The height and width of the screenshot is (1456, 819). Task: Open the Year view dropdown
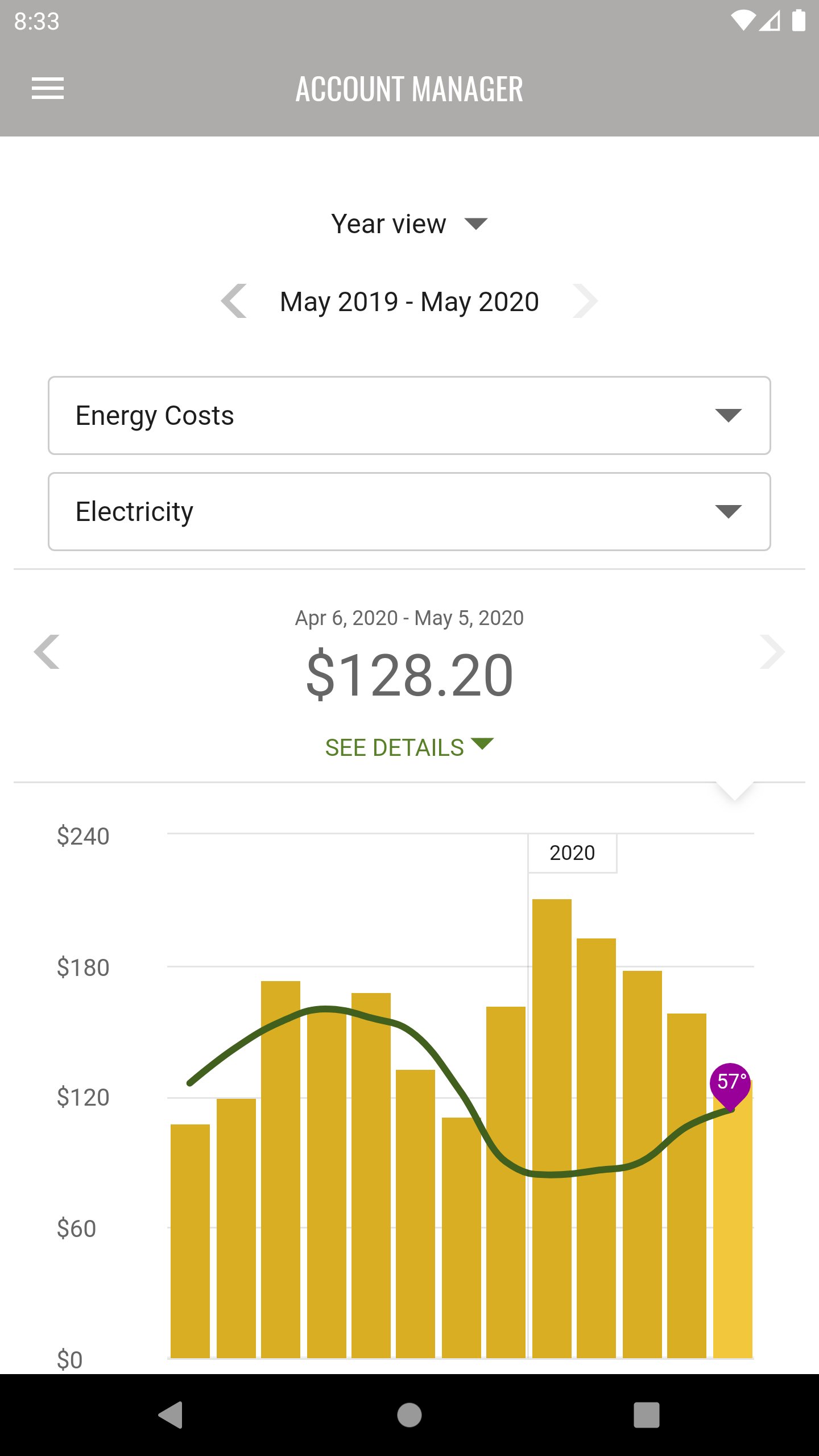tap(409, 224)
